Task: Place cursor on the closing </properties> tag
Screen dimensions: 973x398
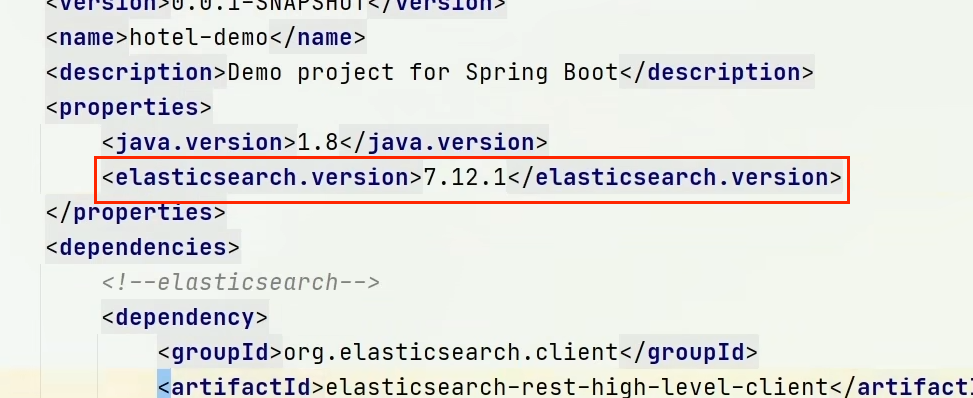Action: [136, 212]
